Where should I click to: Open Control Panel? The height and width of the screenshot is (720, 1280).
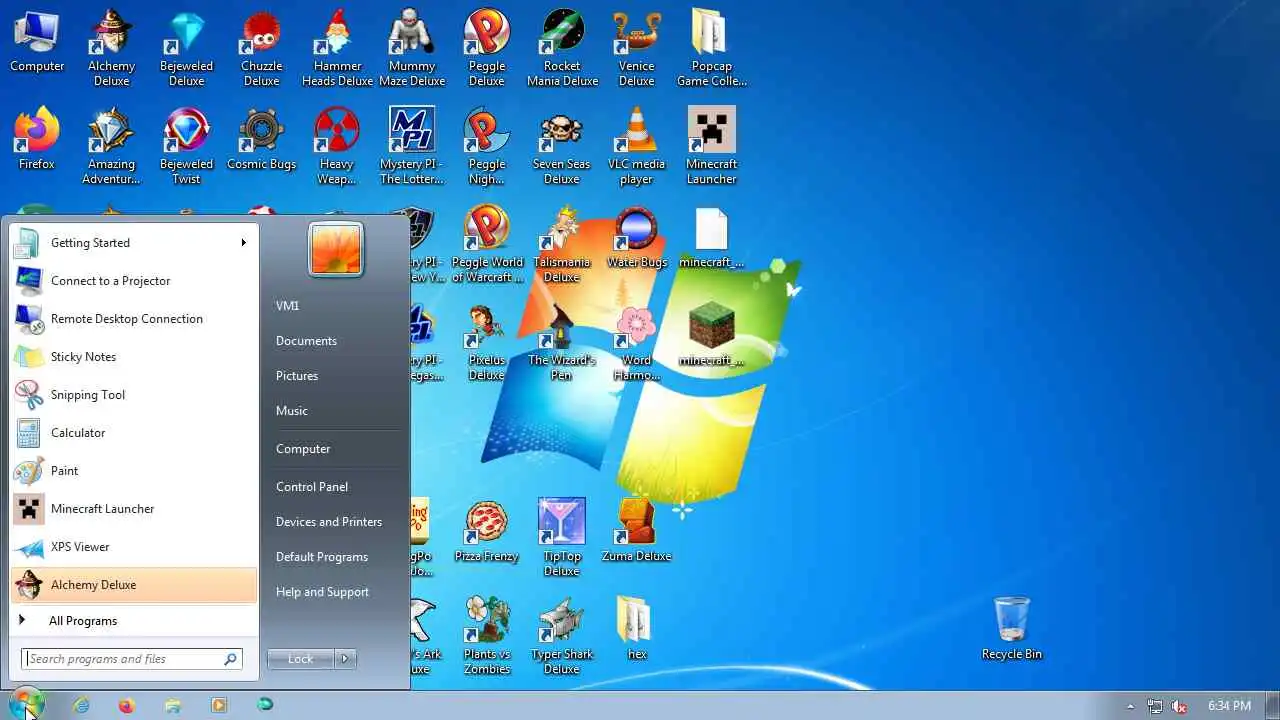[312, 486]
